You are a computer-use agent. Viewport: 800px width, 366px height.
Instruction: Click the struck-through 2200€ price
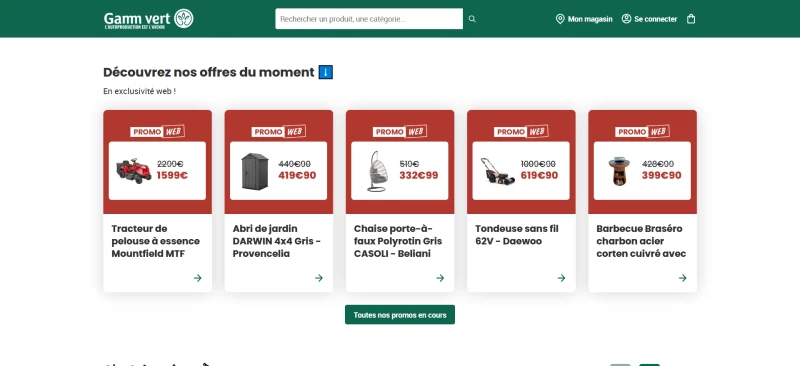170,164
